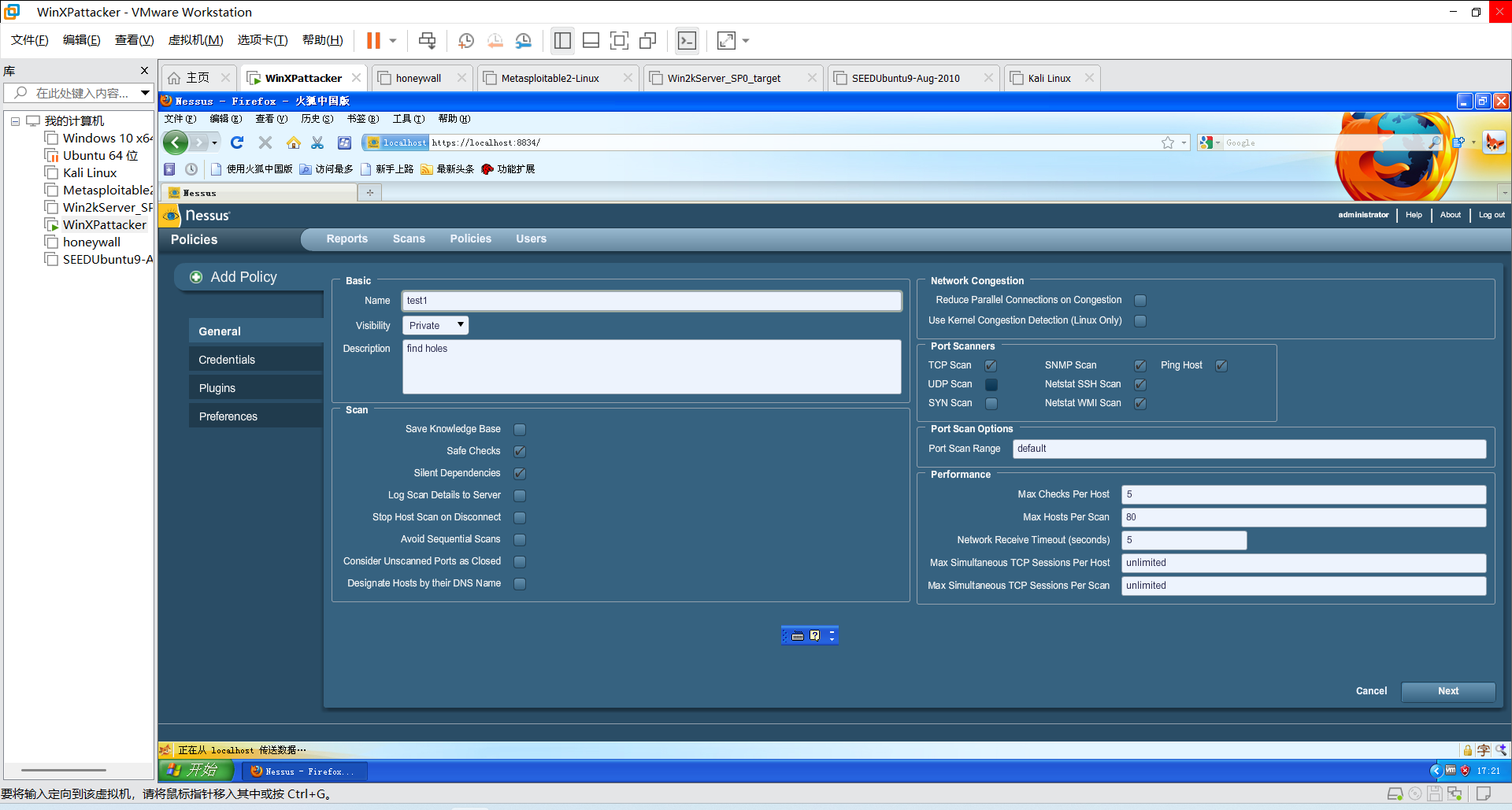The image size is (1512, 810).
Task: Click the Log out link
Action: 1492,215
